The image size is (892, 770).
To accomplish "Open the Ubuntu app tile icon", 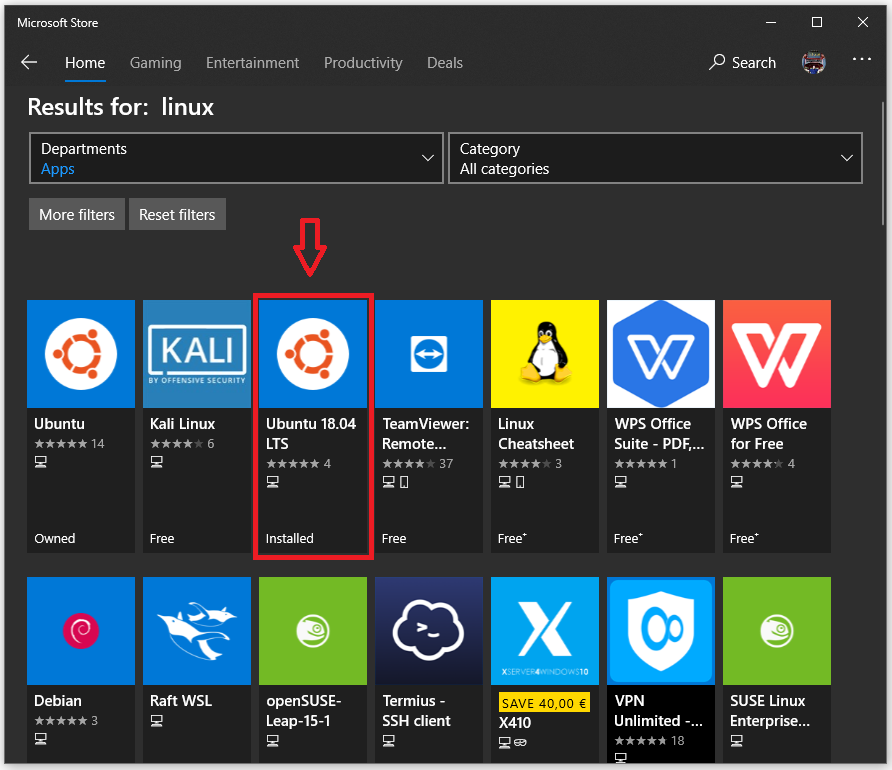I will click(x=81, y=354).
